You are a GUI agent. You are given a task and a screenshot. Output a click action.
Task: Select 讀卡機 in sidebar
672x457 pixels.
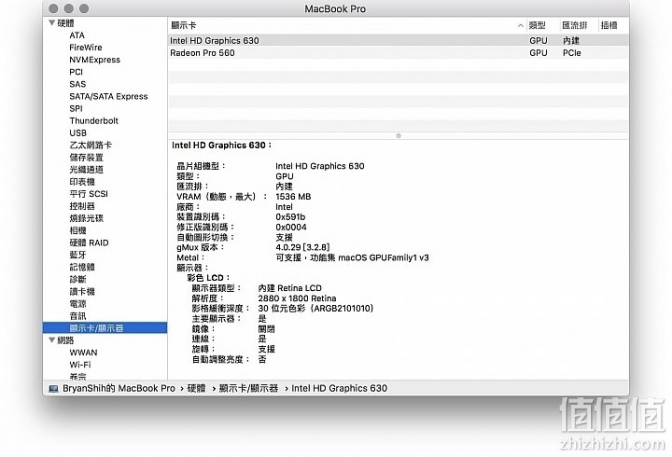coord(82,292)
